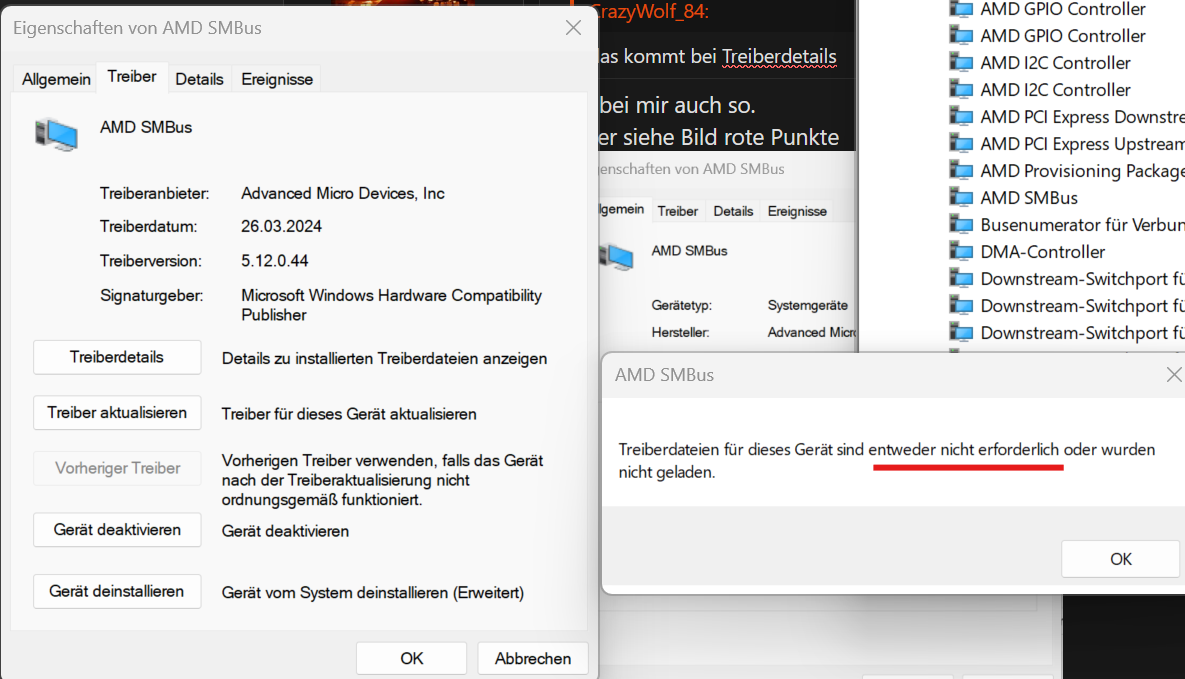Click Treiberdatum value 26.03.2024
The width and height of the screenshot is (1185, 679).
pos(281,226)
